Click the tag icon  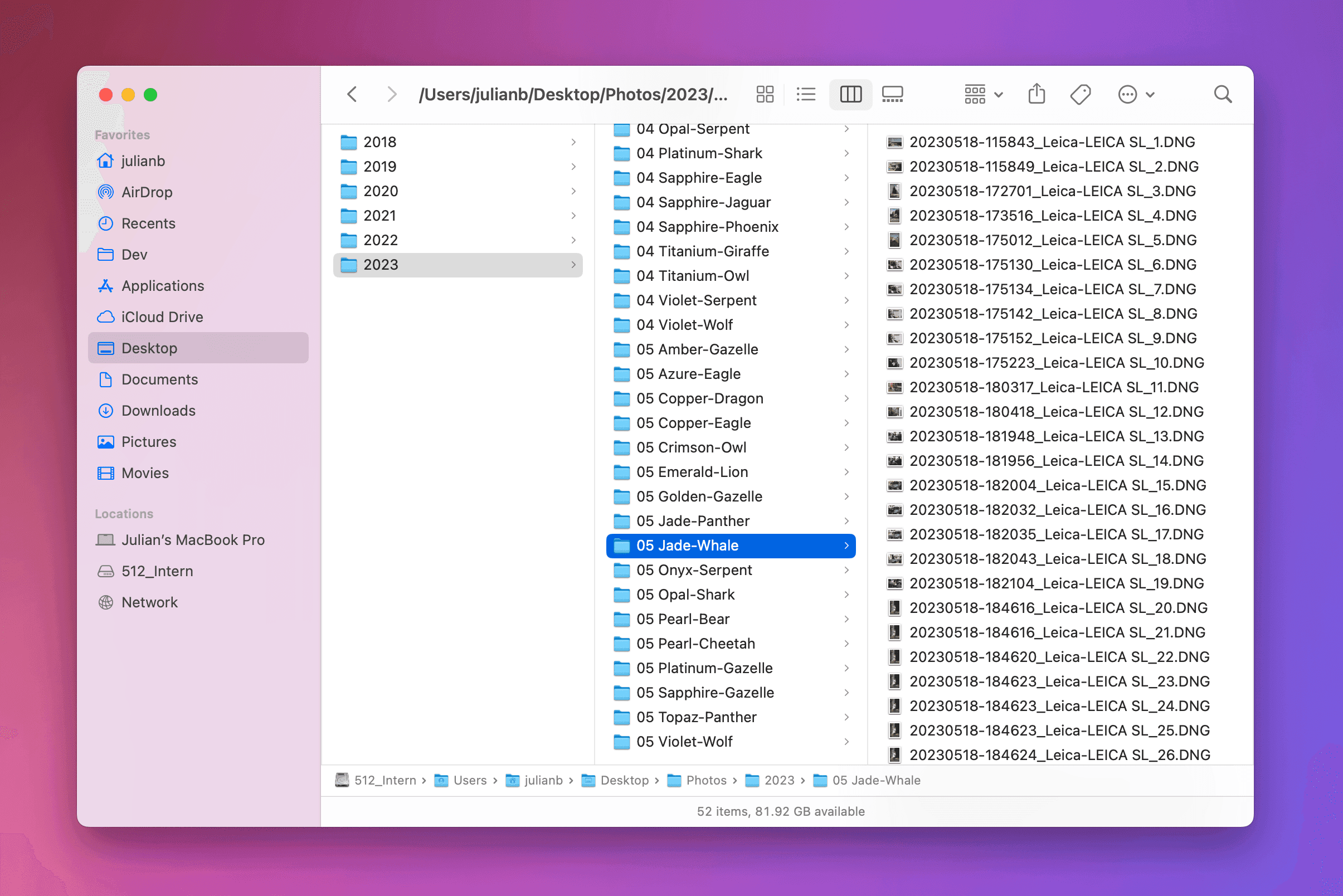pyautogui.click(x=1080, y=94)
